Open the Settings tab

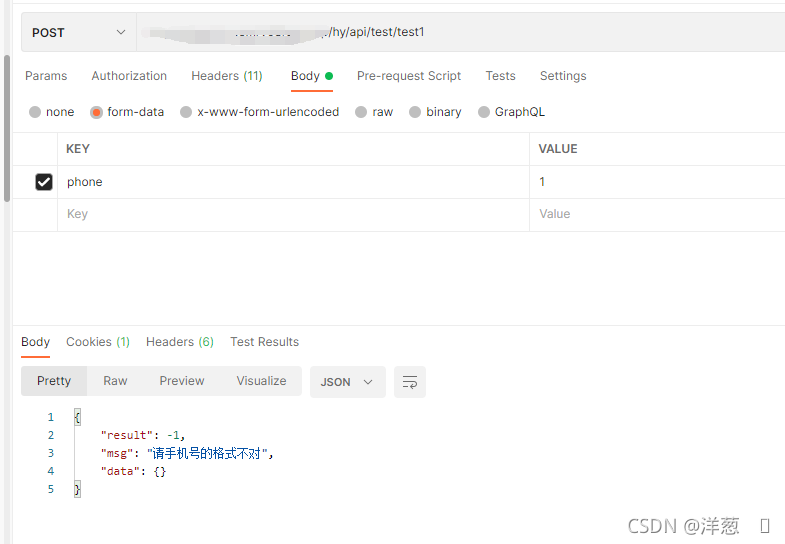click(563, 76)
